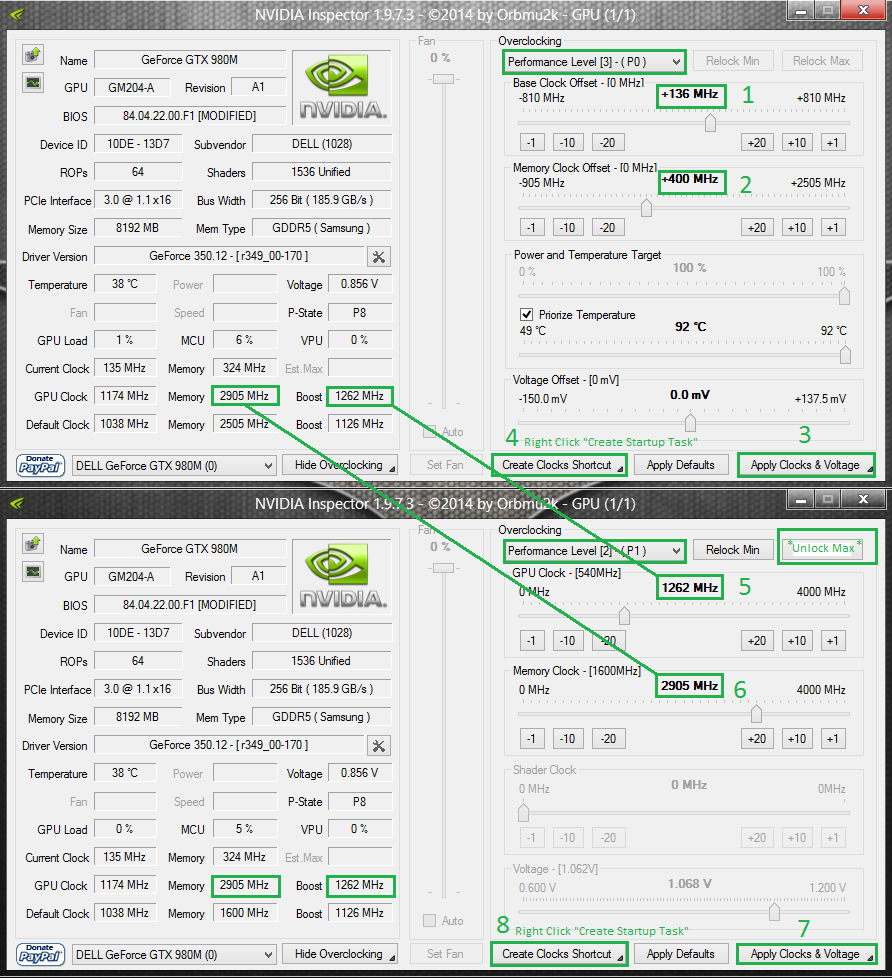
Task: Toggle Priorize Temperature checkbox
Action: 526,314
